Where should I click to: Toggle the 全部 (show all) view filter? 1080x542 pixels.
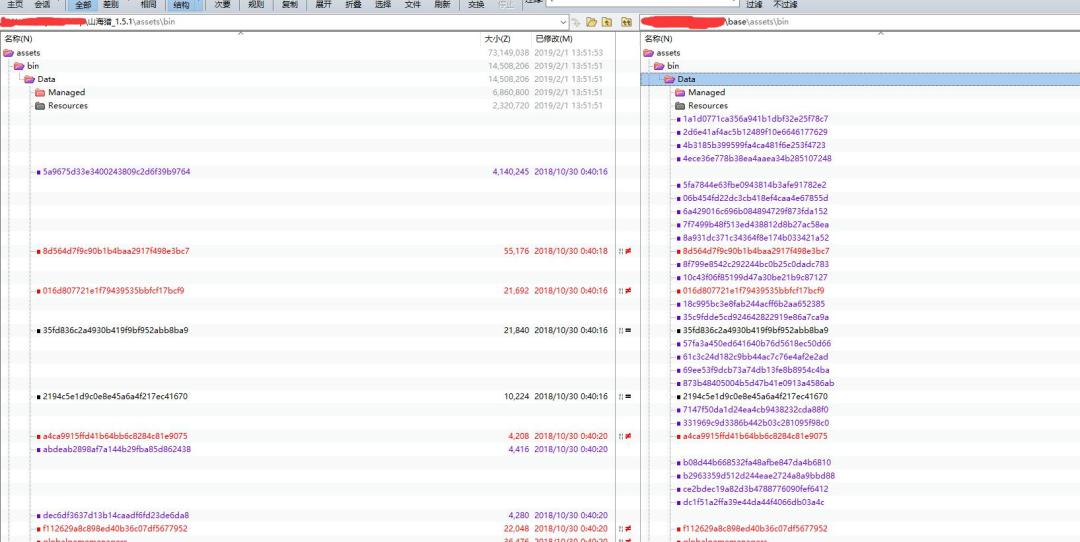(83, 5)
